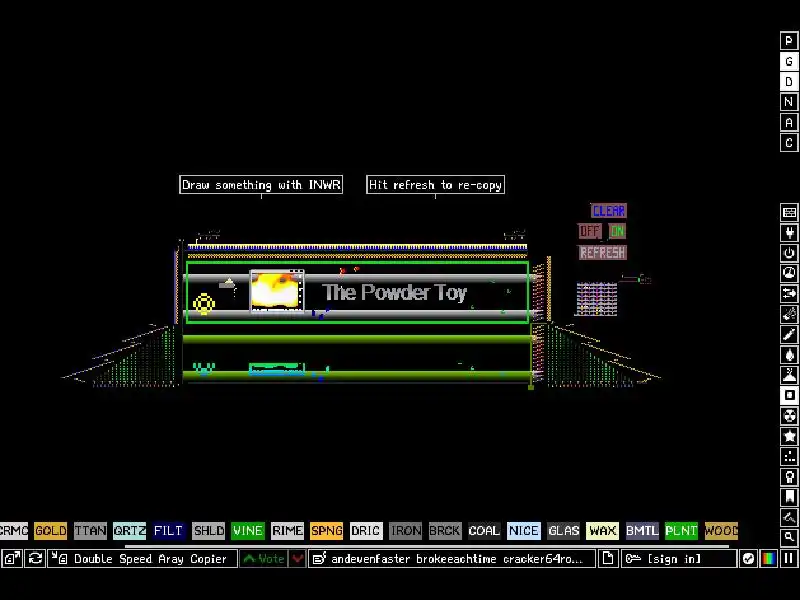Click the in-simulation REFRESH button
The height and width of the screenshot is (600, 800).
[602, 253]
